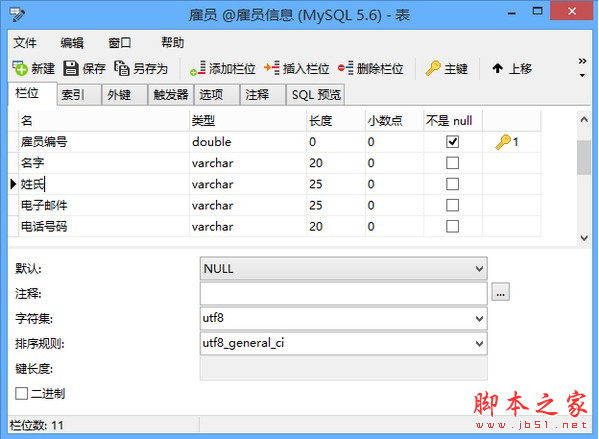Screen dimensions: 599x439
Task: Click the 注释 comment input field
Action: [x=343, y=293]
